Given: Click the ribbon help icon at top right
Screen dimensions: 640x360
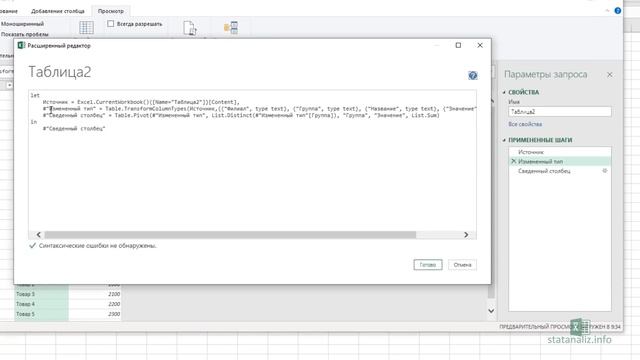Looking at the screenshot, I should [x=618, y=11].
